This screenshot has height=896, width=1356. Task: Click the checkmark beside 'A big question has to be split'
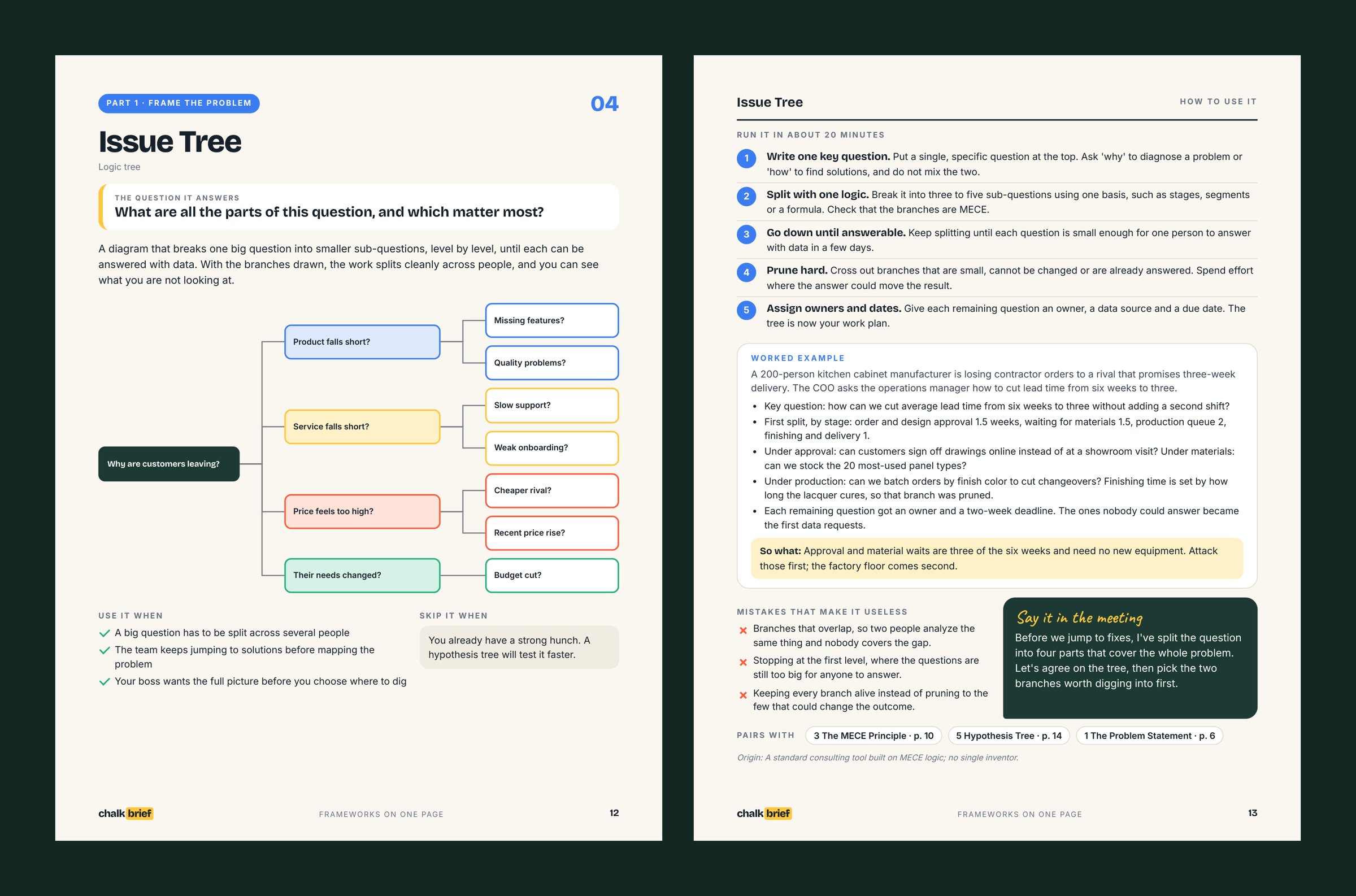click(x=105, y=633)
